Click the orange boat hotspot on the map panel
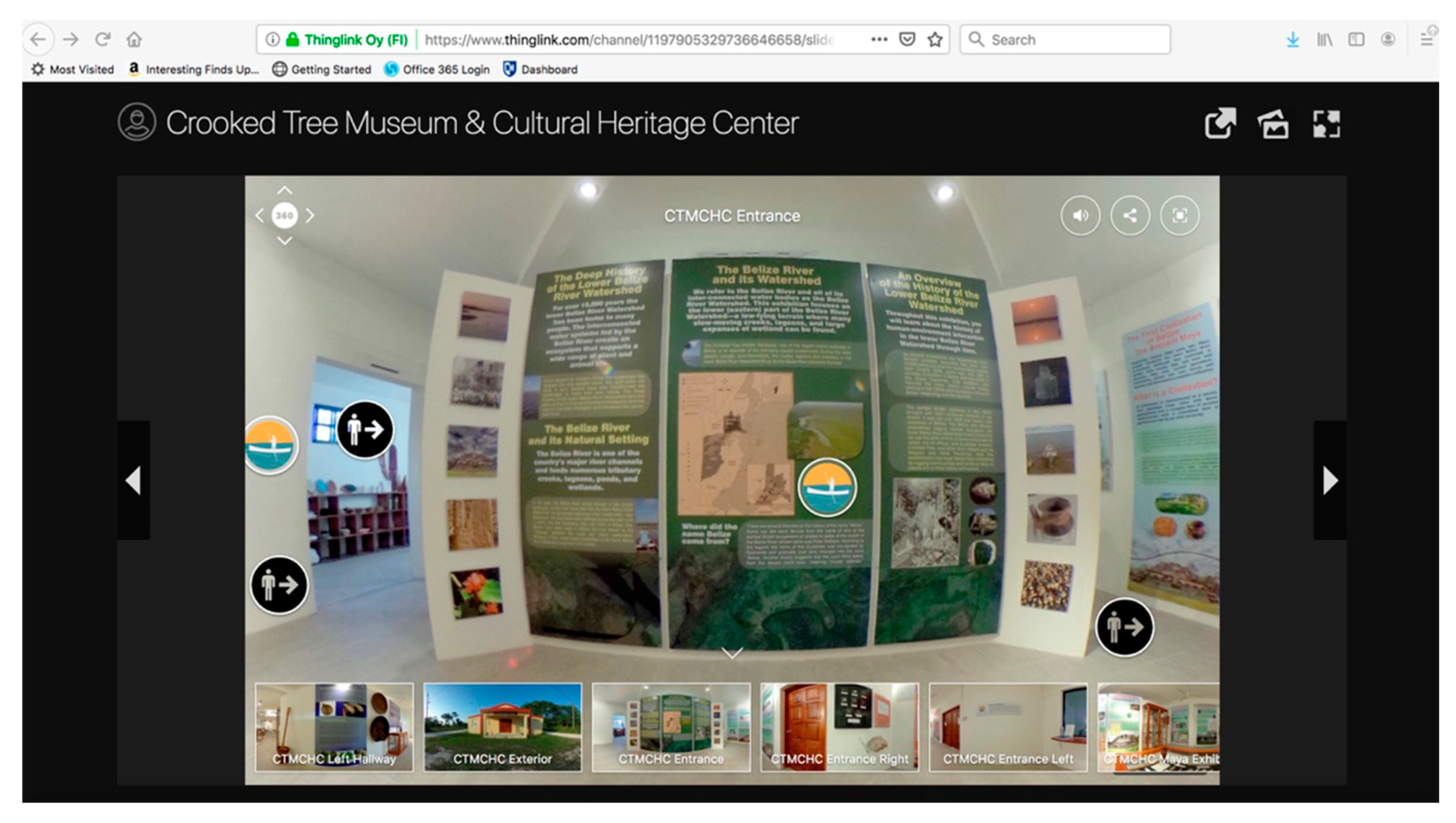Viewport: 1456px width, 823px height. coord(827,487)
